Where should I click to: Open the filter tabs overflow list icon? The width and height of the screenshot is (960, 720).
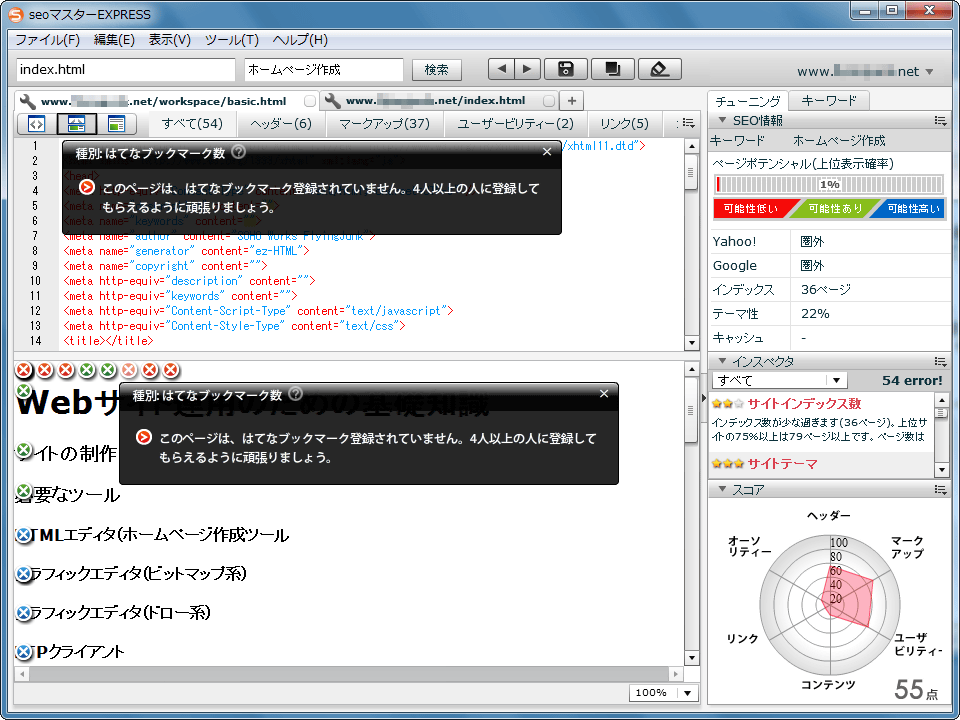[x=688, y=124]
